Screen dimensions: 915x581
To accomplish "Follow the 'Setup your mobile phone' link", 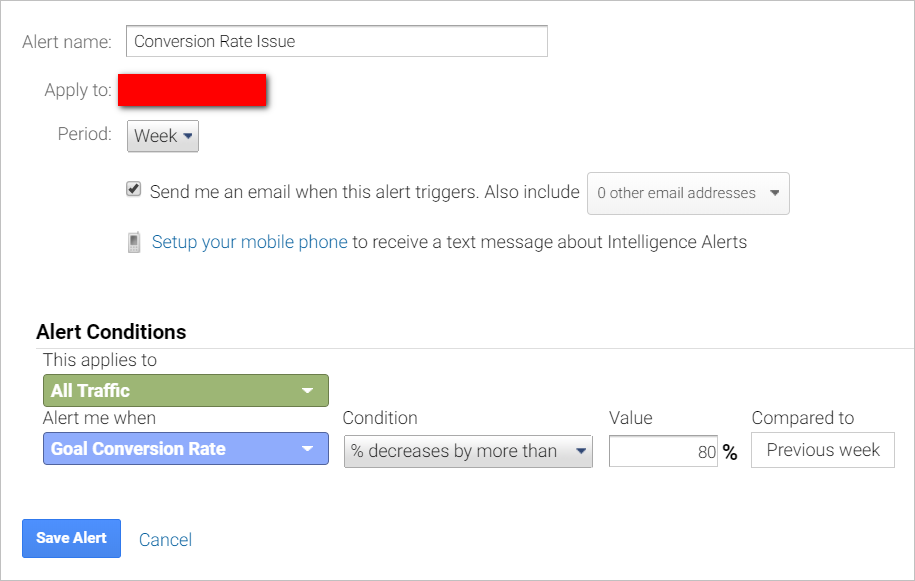I will coord(249,241).
